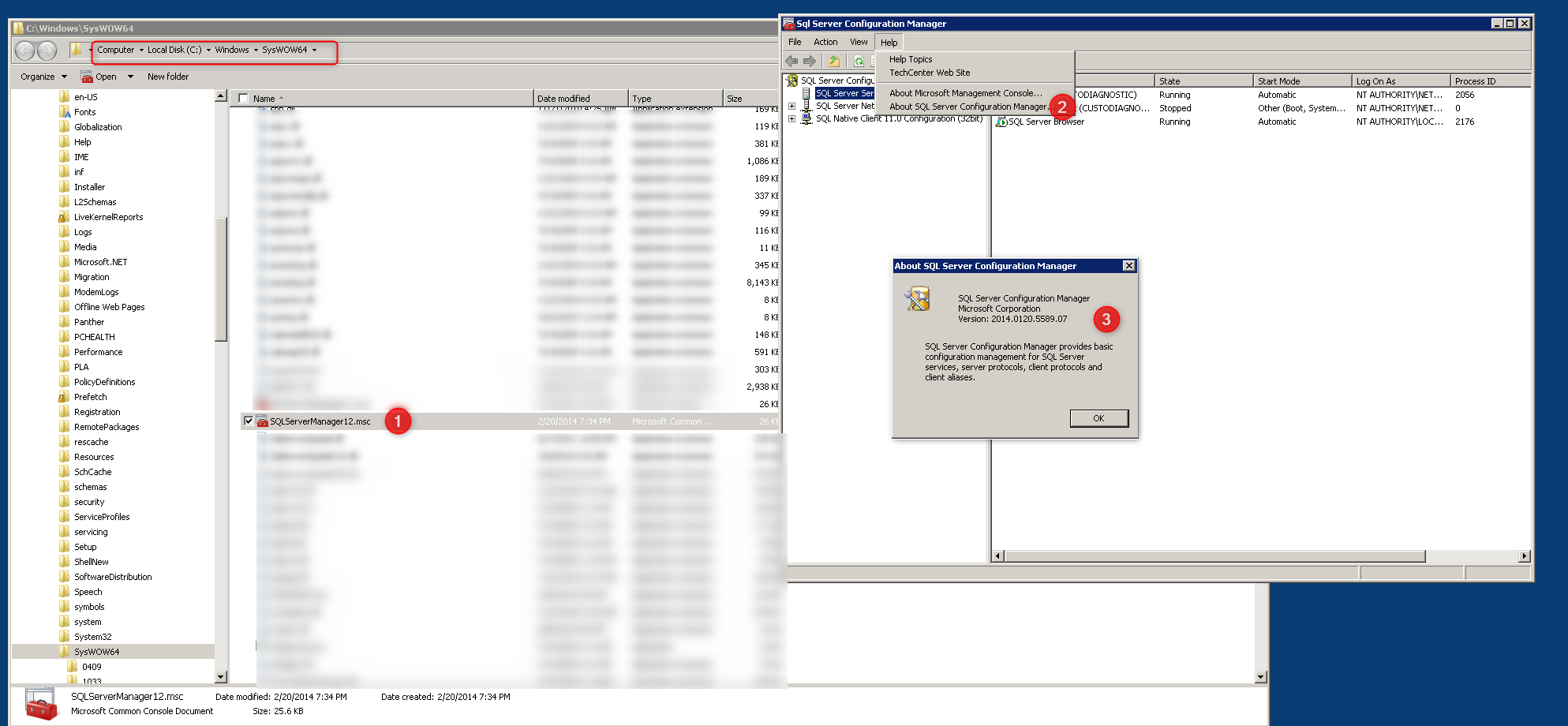The height and width of the screenshot is (726, 1568).
Task: Click the Back arrow in SQL Configuration Manager toolbar
Action: click(x=791, y=61)
